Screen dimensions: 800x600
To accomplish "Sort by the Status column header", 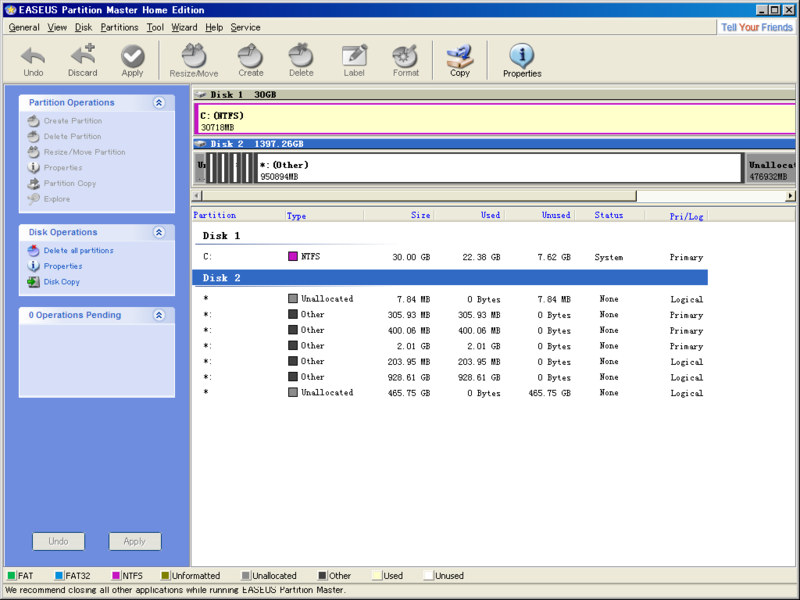I will click(610, 215).
